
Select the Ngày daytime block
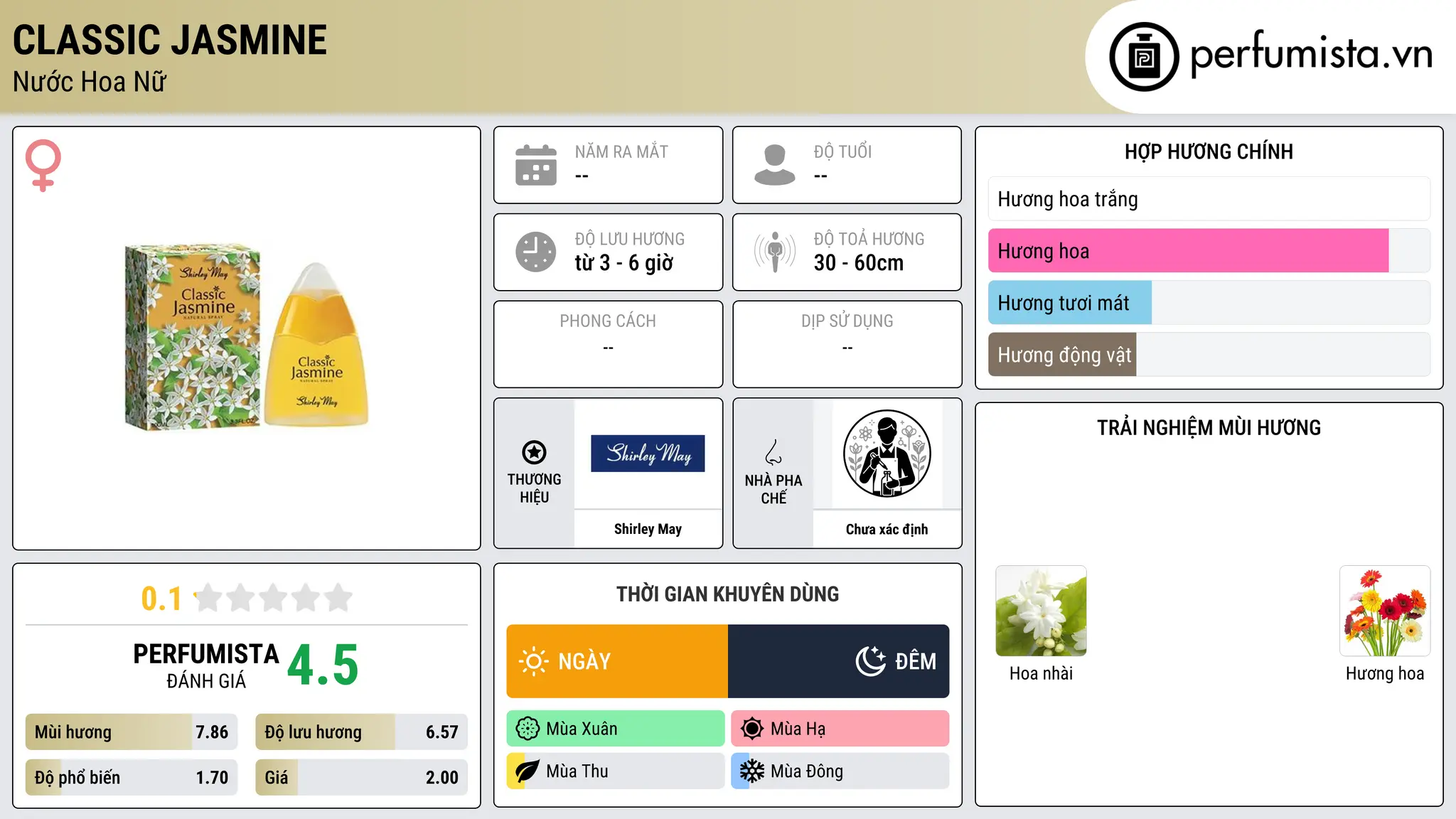pyautogui.click(x=617, y=661)
